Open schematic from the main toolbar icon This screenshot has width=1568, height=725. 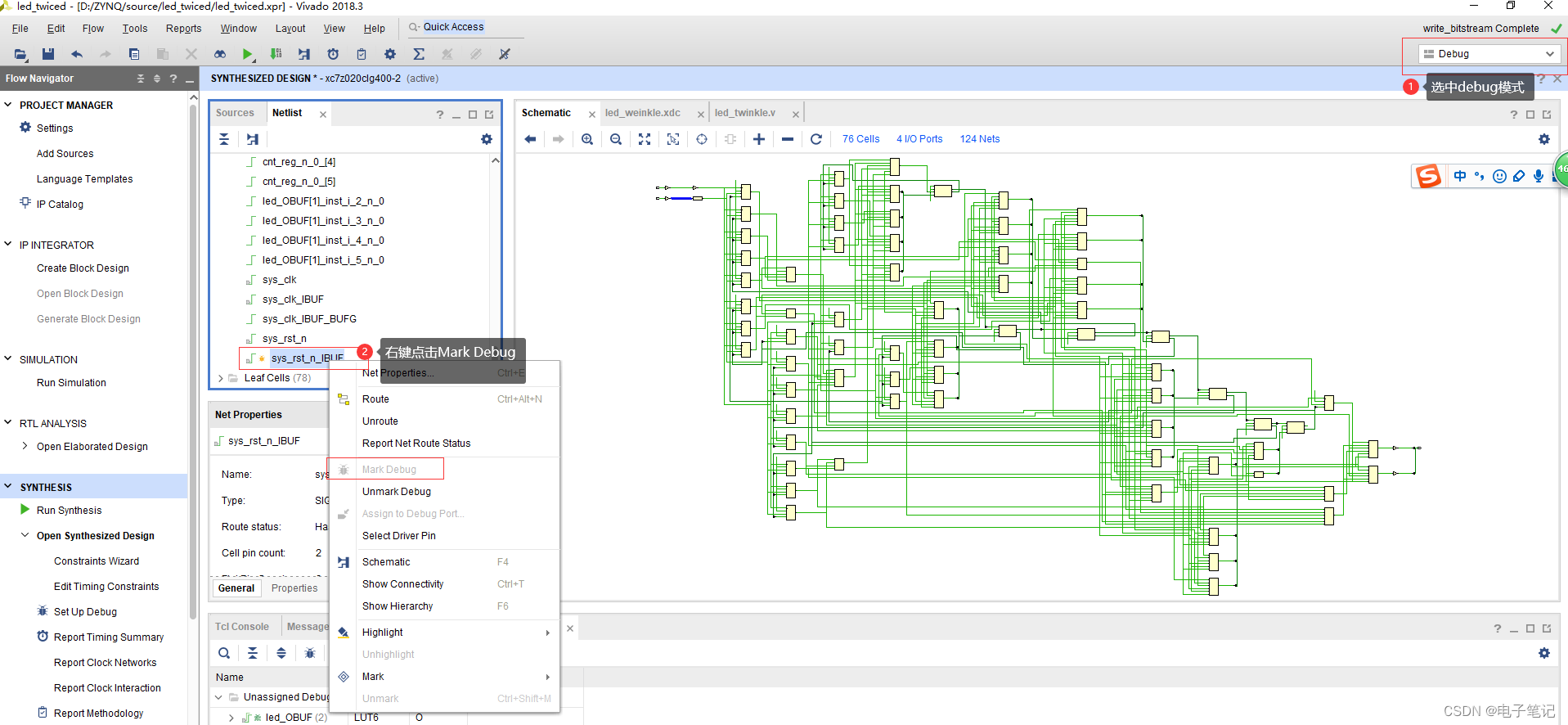point(304,54)
